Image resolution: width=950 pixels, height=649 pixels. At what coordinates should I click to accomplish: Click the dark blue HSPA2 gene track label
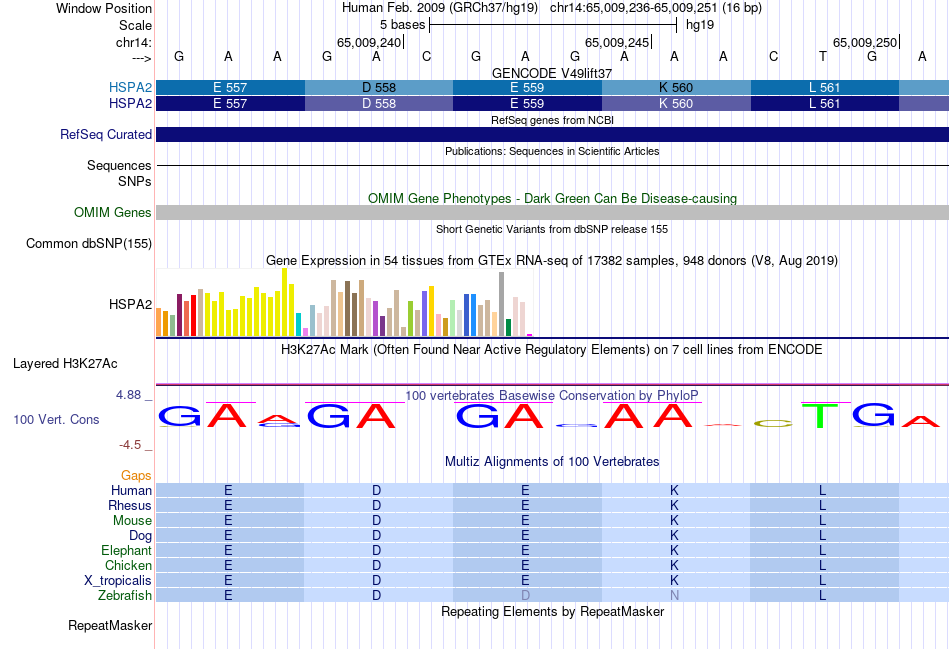pyautogui.click(x=130, y=104)
